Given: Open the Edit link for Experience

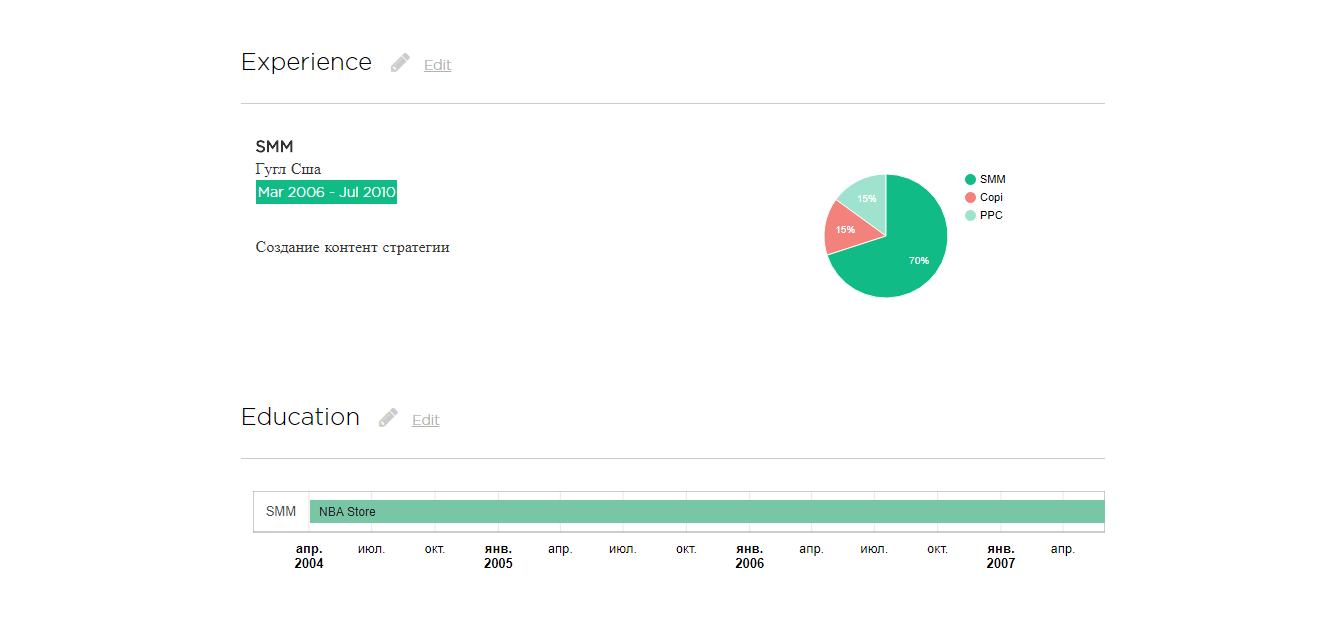Looking at the screenshot, I should click(x=437, y=65).
